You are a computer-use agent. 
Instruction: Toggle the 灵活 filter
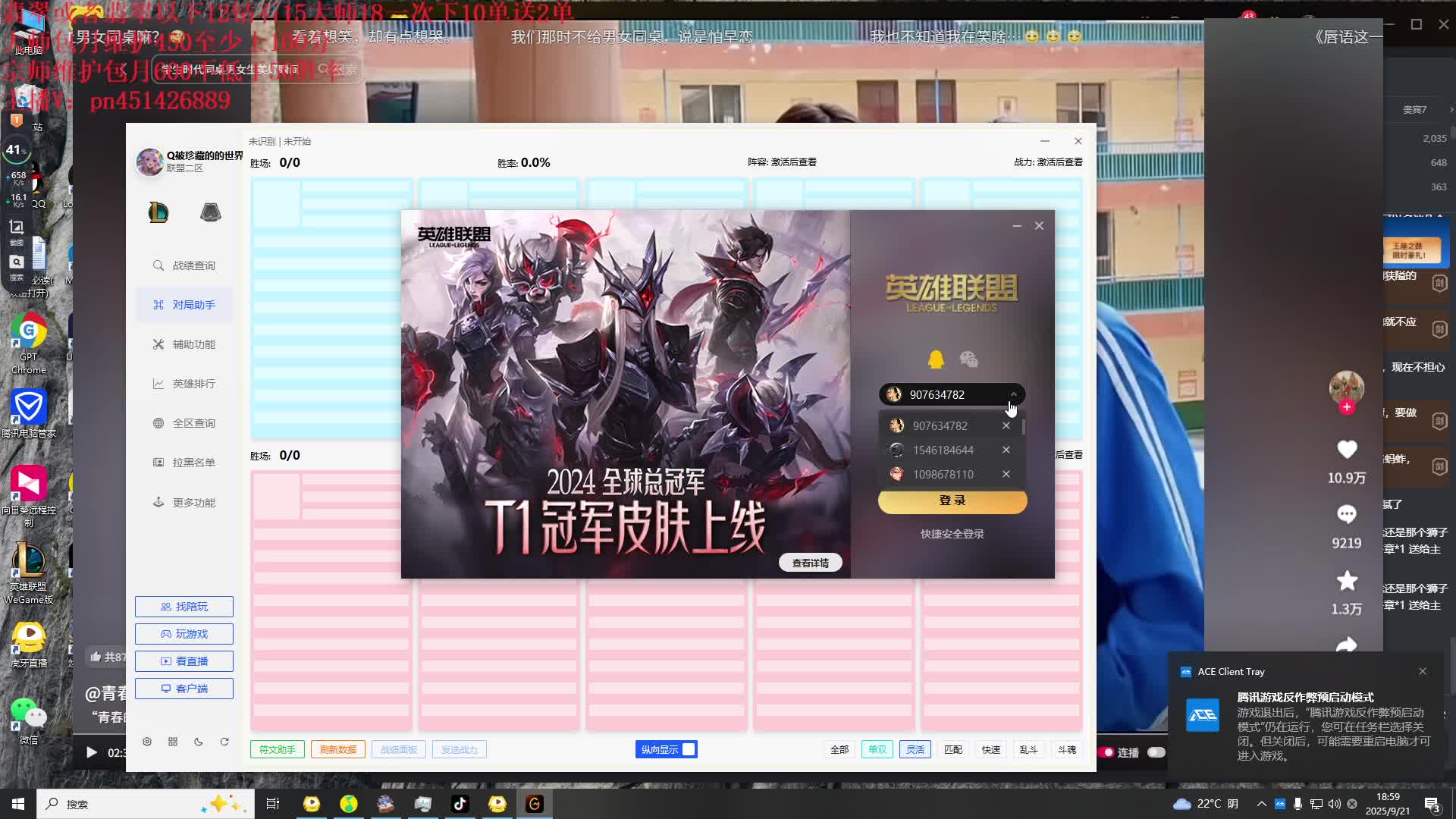tap(915, 749)
